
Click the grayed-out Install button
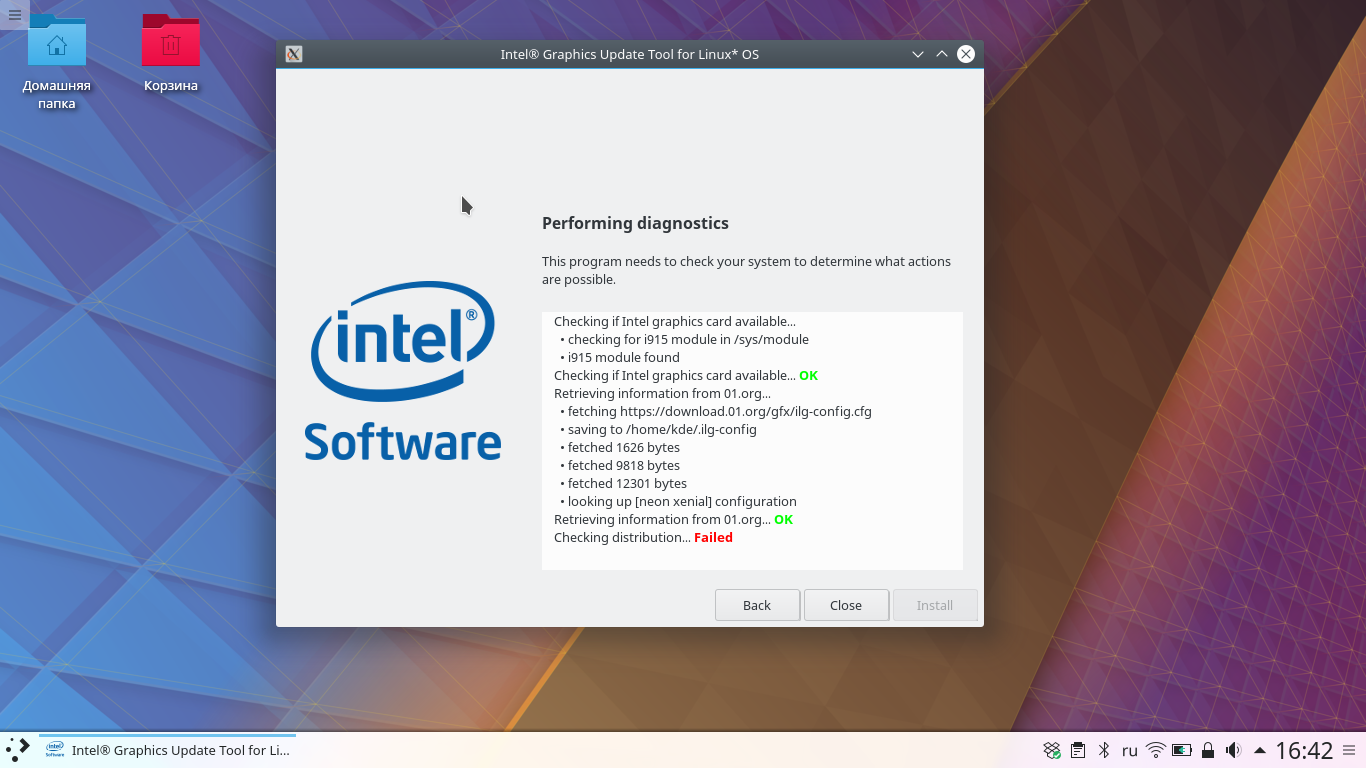point(935,605)
